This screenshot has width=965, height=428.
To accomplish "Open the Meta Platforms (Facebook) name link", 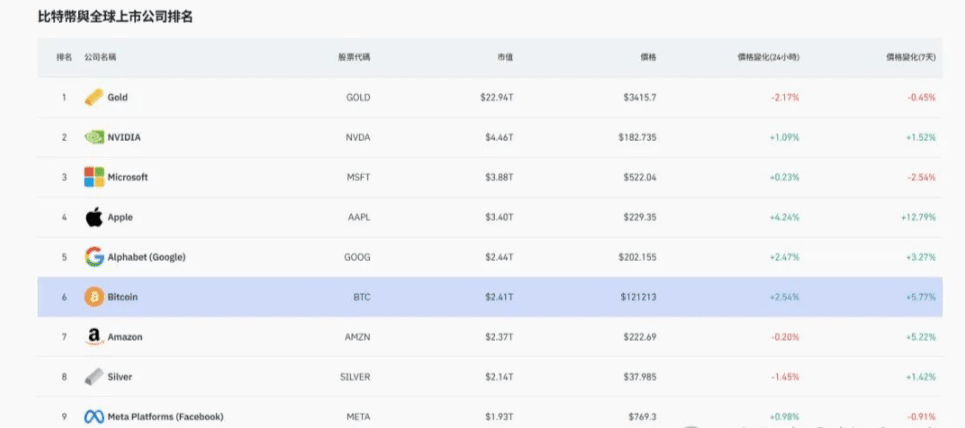I will click(x=166, y=417).
